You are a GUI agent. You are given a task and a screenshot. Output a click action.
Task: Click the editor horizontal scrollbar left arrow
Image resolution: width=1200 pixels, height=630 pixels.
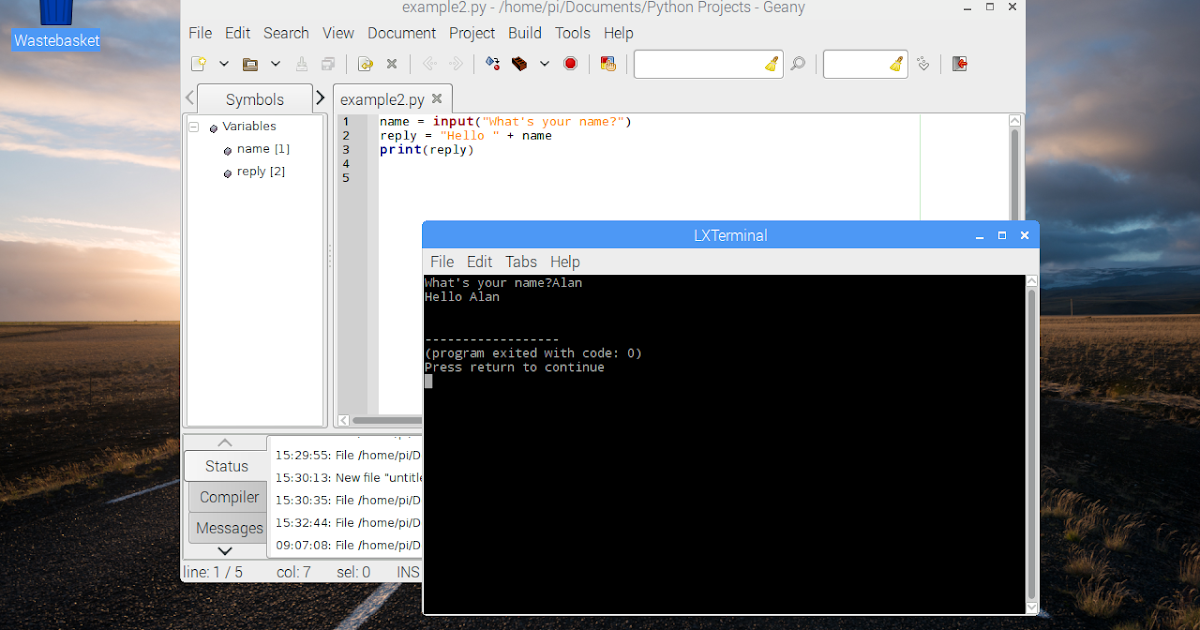[344, 421]
